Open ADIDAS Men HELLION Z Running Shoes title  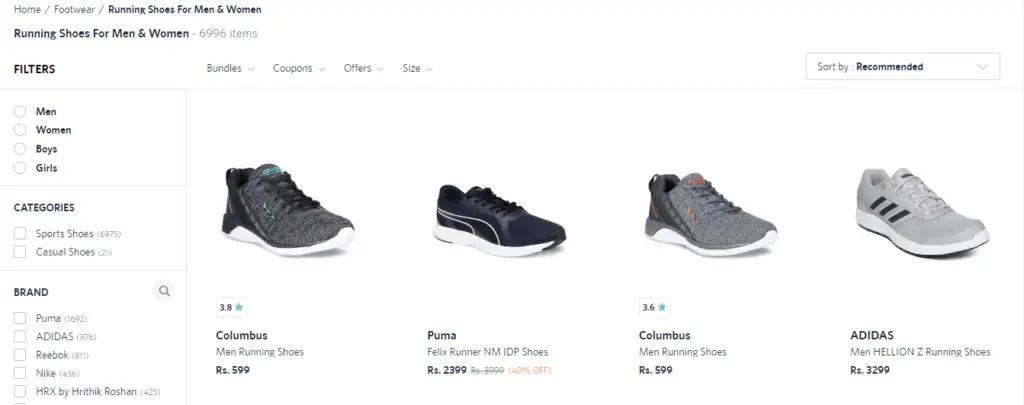[920, 352]
